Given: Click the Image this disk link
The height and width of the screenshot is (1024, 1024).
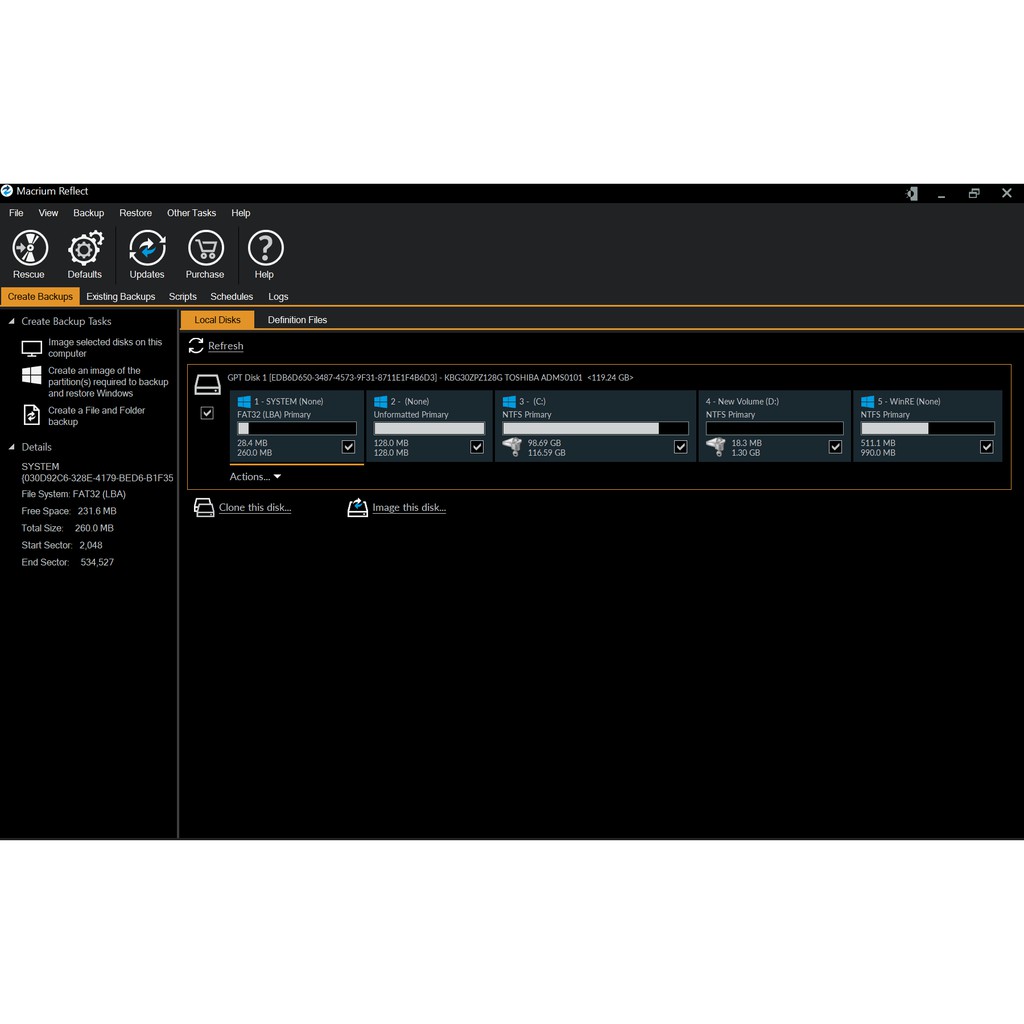Looking at the screenshot, I should 408,508.
